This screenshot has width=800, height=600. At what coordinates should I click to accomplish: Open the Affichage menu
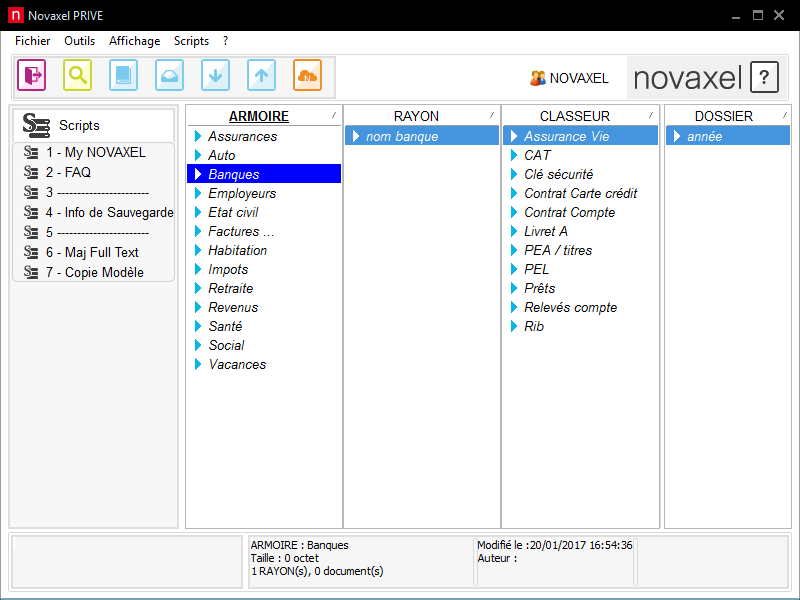(135, 41)
